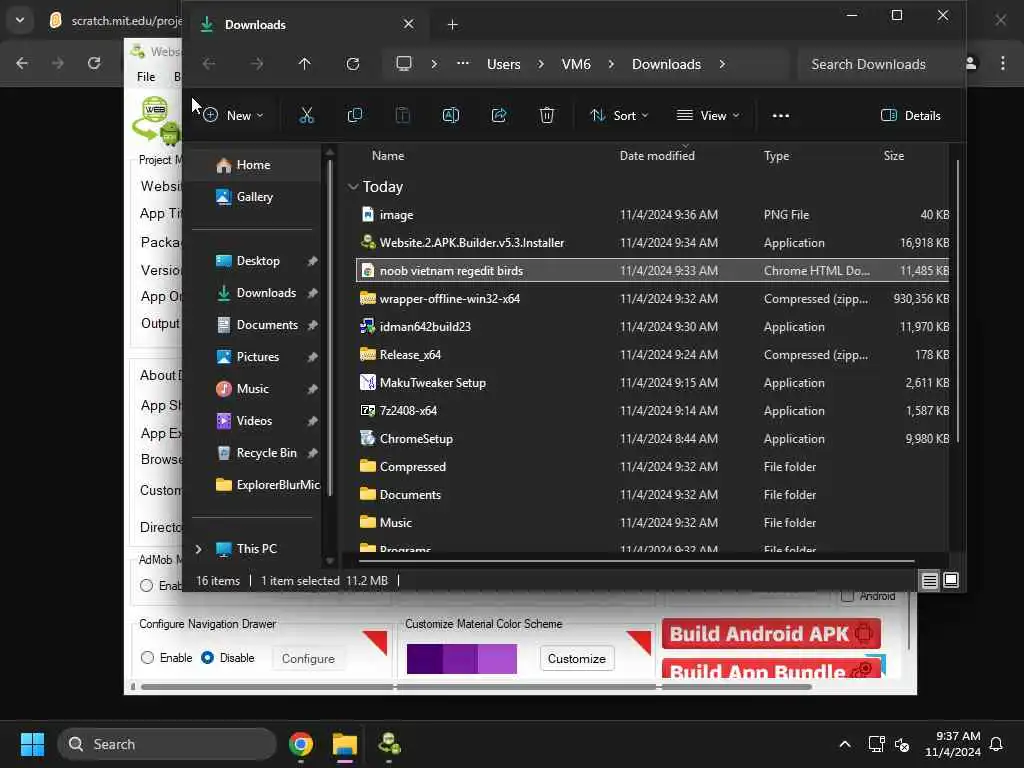
Task: Switch to details list view icon in status bar
Action: [929, 580]
